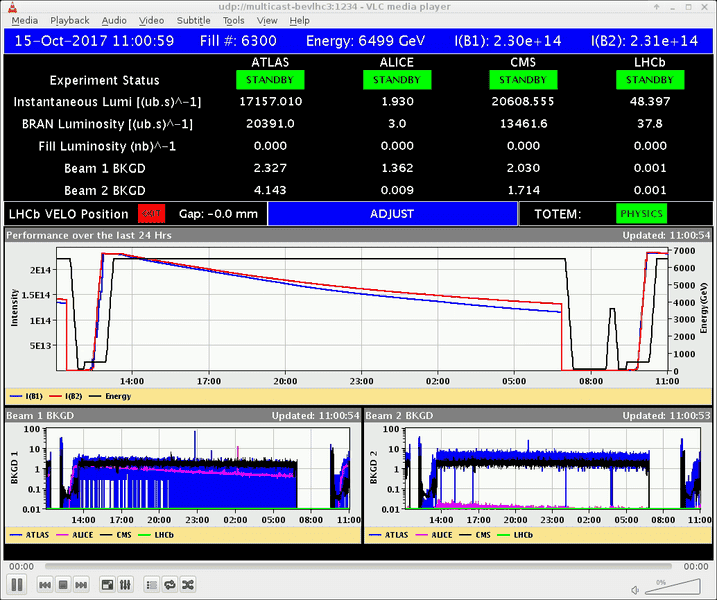Click the I(B2) legend entry in intensity chart

[66, 396]
